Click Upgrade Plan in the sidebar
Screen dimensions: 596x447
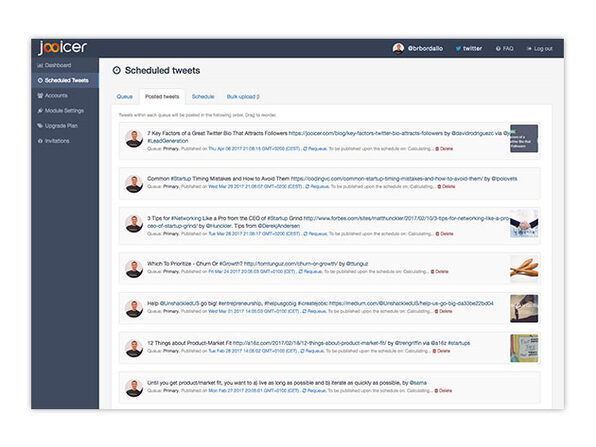click(x=57, y=126)
